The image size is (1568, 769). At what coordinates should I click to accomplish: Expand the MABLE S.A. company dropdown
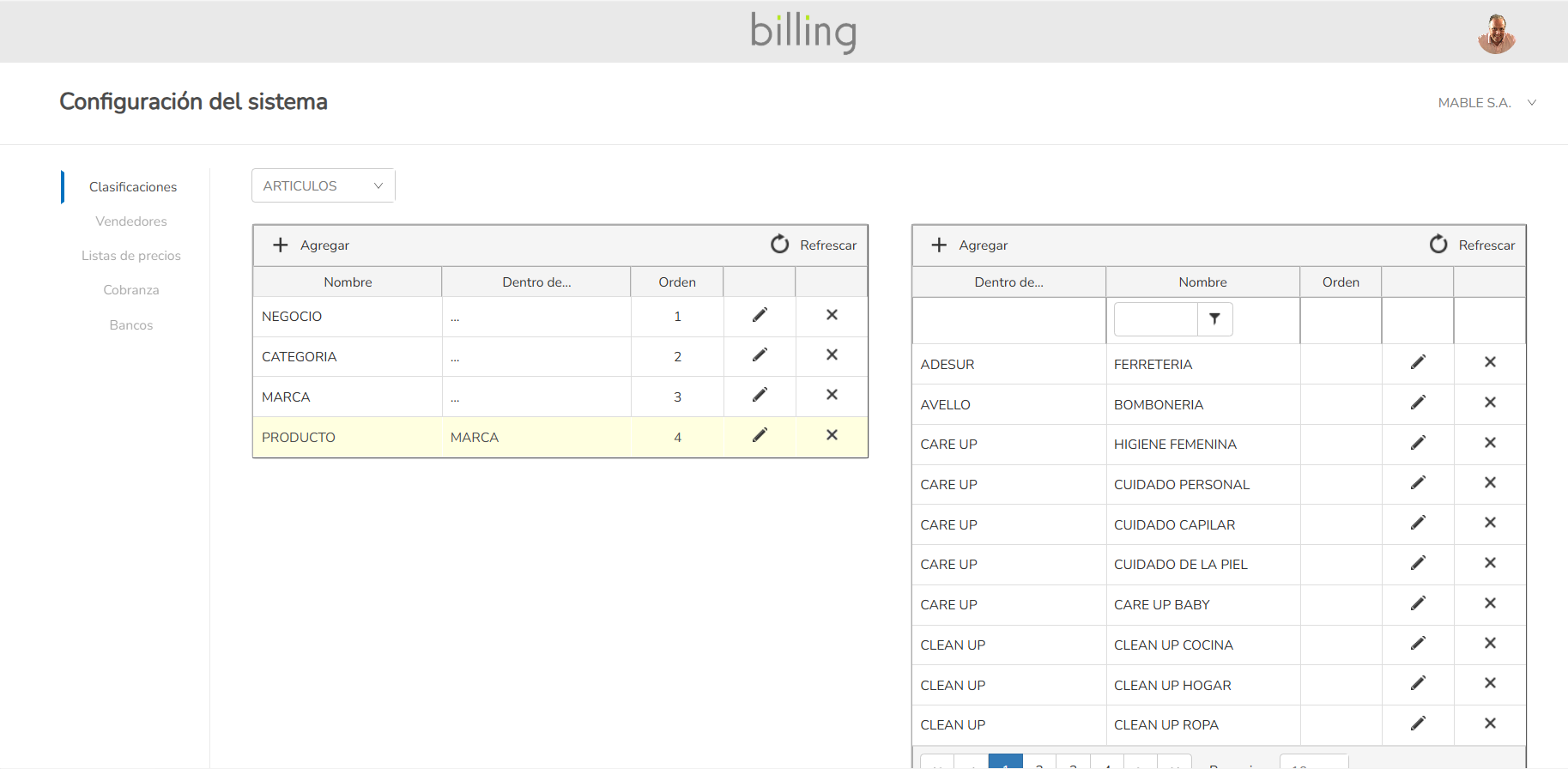1486,103
